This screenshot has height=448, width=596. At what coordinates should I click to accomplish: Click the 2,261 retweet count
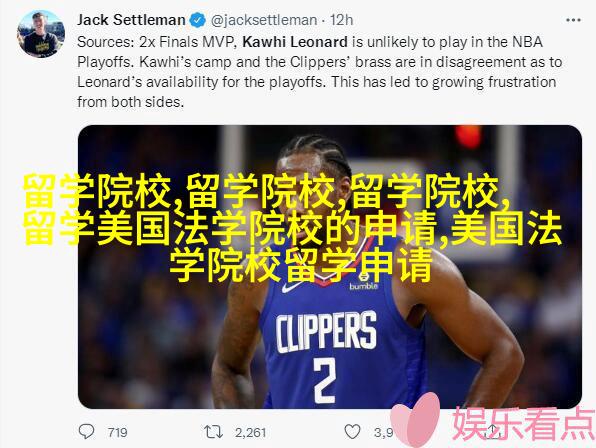pos(250,432)
